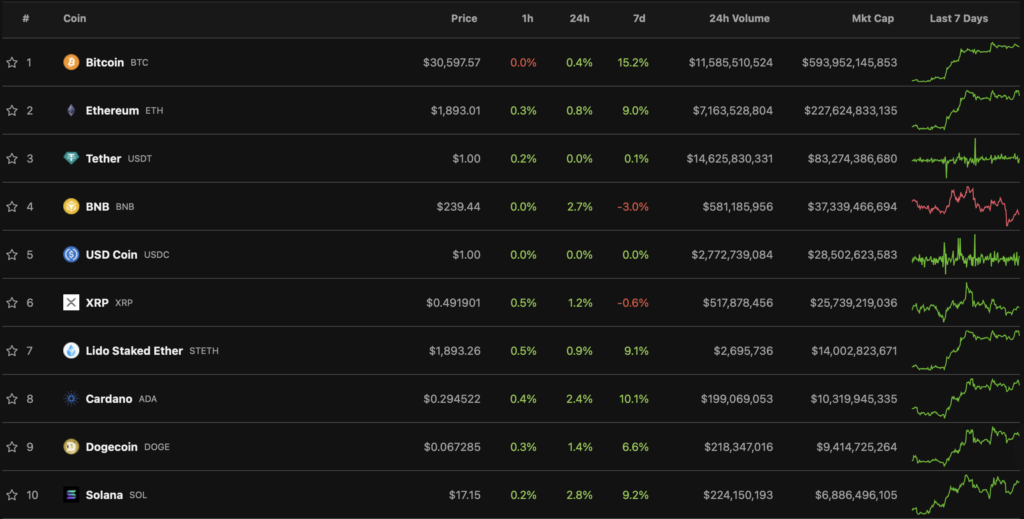Sort coins by Mkt Cap header
Image resolution: width=1024 pixels, height=519 pixels.
874,18
